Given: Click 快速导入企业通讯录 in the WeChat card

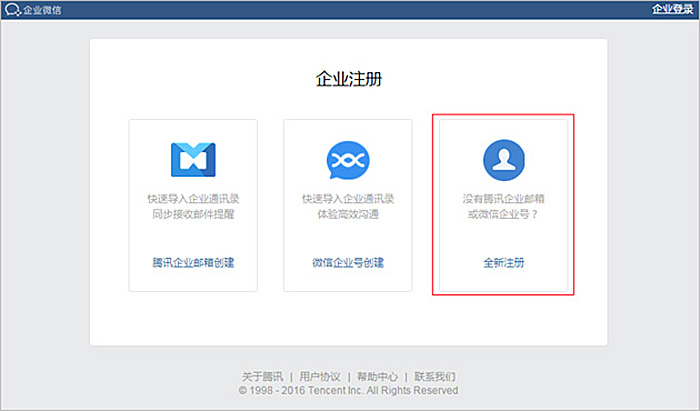Looking at the screenshot, I should [x=348, y=198].
